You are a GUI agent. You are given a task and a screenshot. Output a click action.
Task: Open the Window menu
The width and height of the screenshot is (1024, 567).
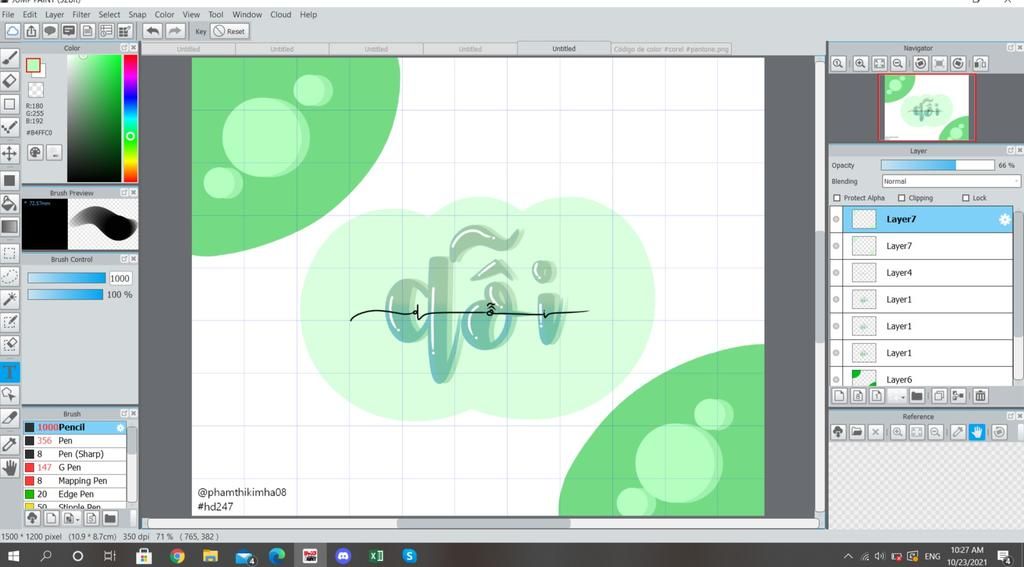click(x=247, y=14)
